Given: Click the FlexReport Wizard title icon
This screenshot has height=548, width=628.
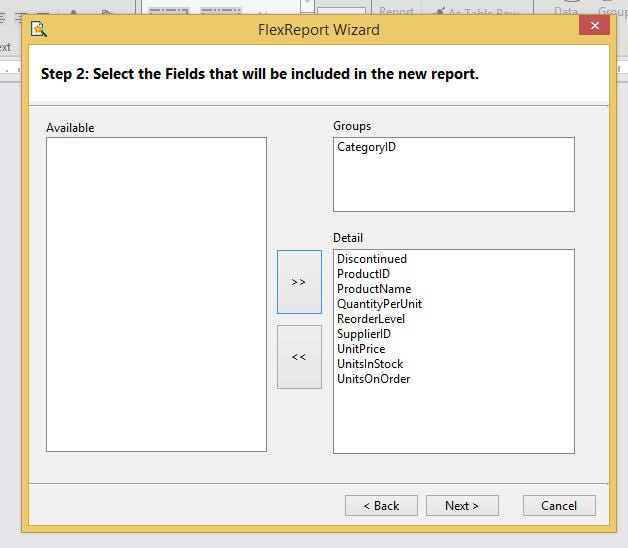Looking at the screenshot, I should (x=39, y=29).
